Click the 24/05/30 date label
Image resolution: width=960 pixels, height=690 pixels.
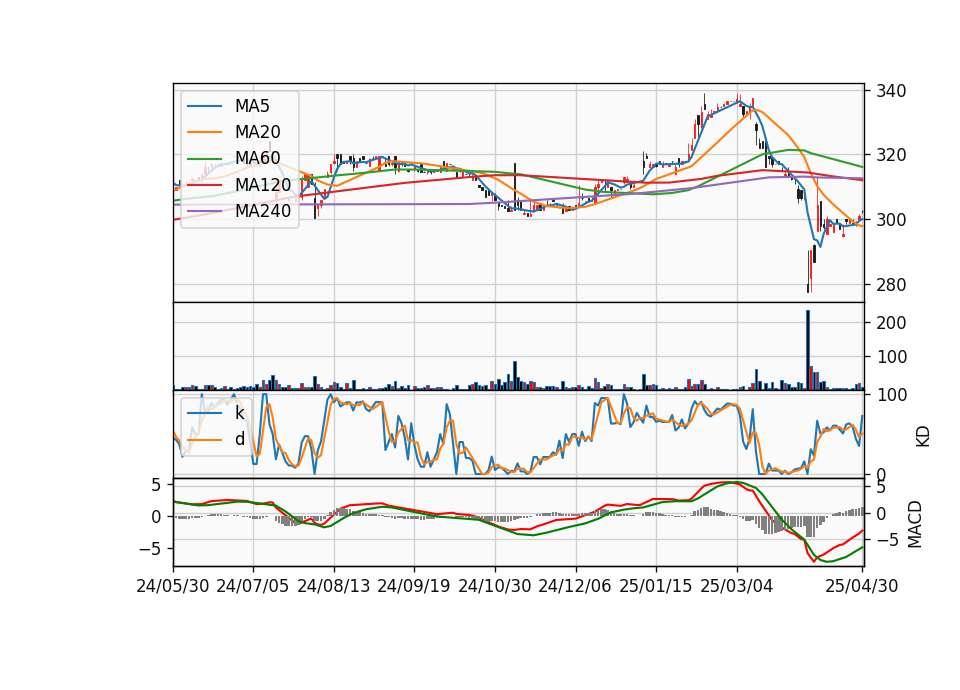(173, 586)
